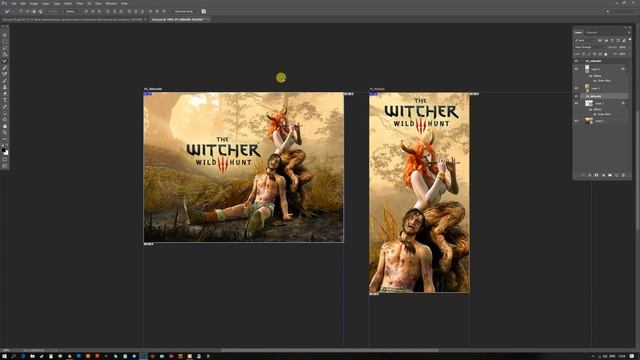This screenshot has width=640, height=360.
Task: Click the smart object filter icon
Action: [624, 40]
